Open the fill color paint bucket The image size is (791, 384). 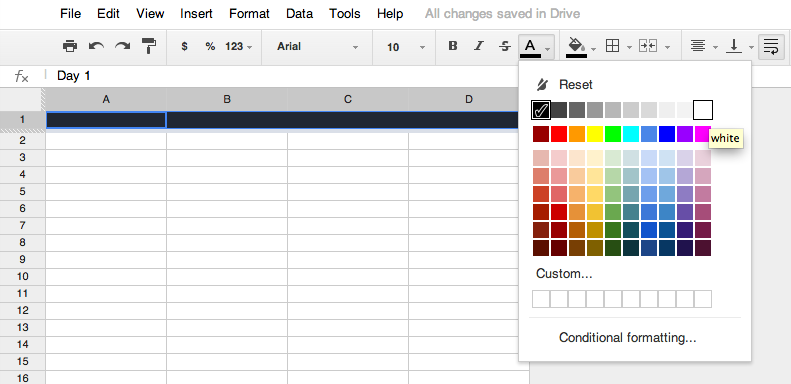click(x=576, y=46)
